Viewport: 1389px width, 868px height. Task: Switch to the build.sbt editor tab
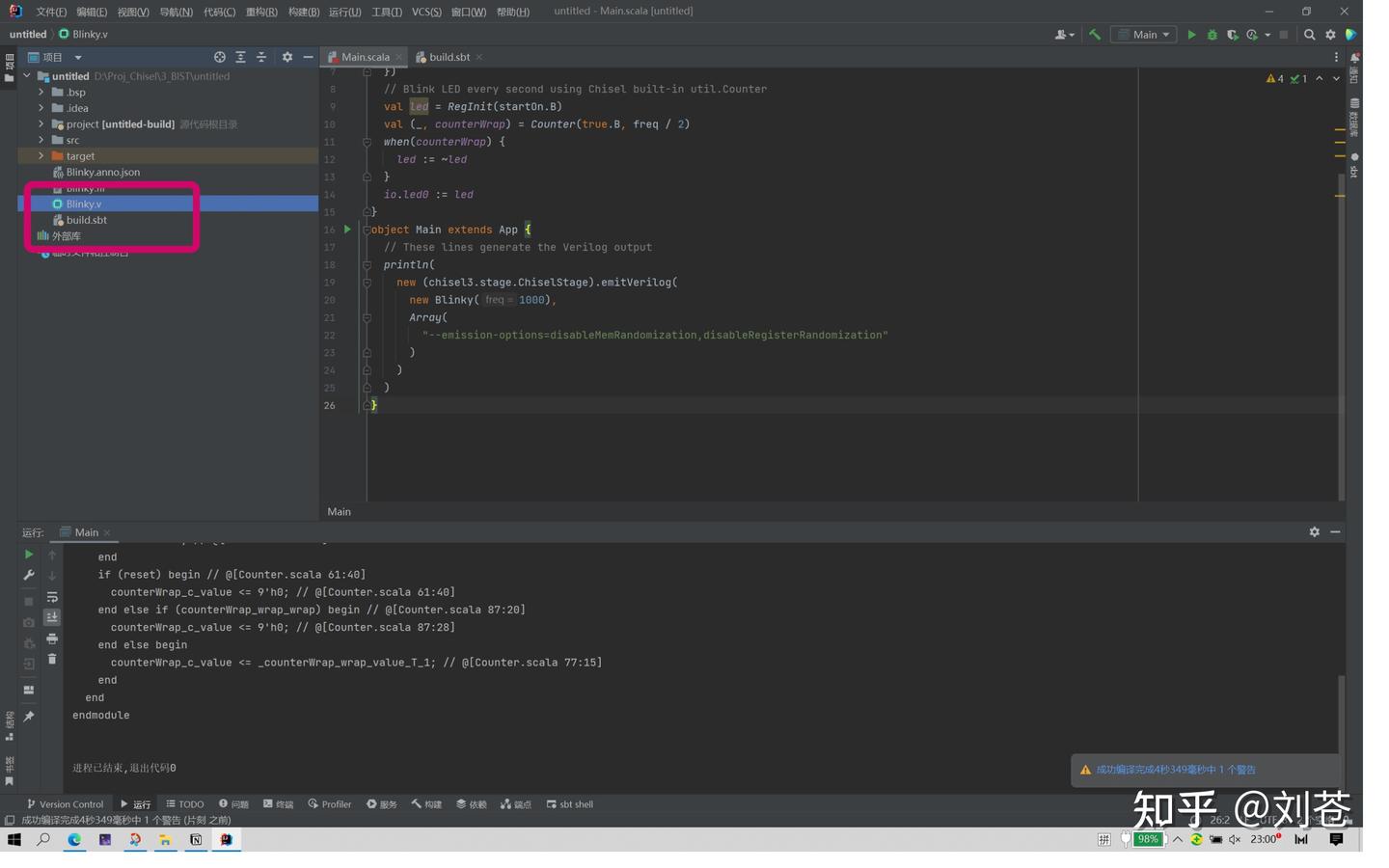click(x=449, y=57)
